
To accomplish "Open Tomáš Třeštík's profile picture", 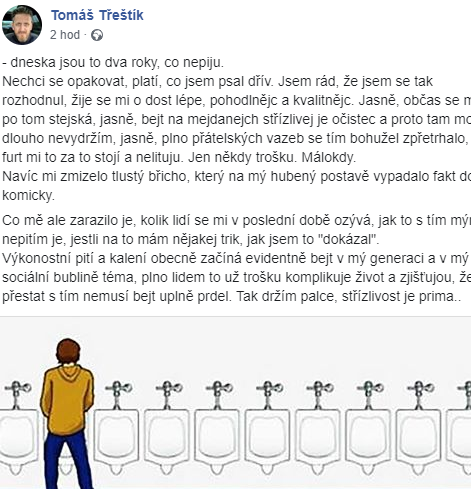I will pos(22,25).
